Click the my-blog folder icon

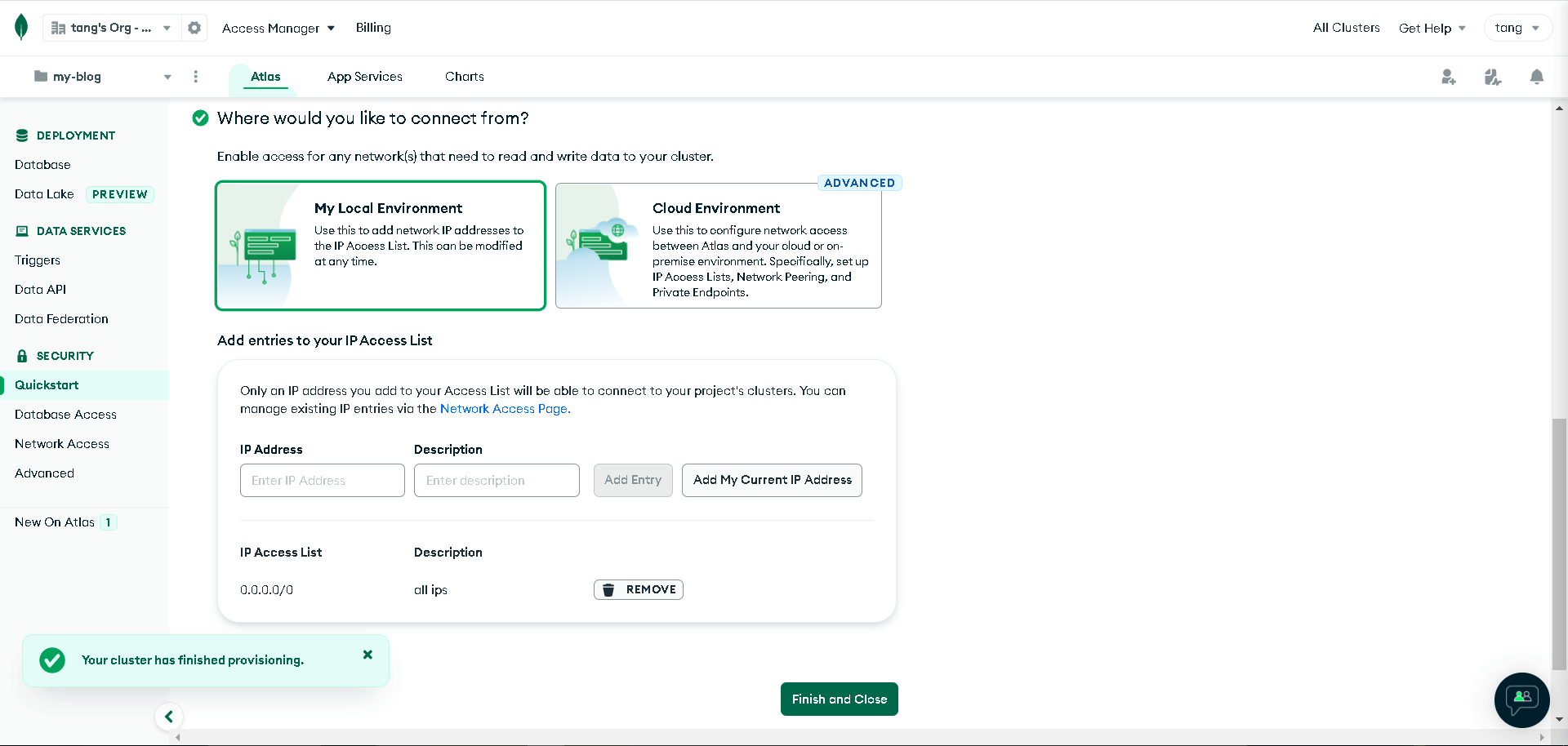pos(40,76)
